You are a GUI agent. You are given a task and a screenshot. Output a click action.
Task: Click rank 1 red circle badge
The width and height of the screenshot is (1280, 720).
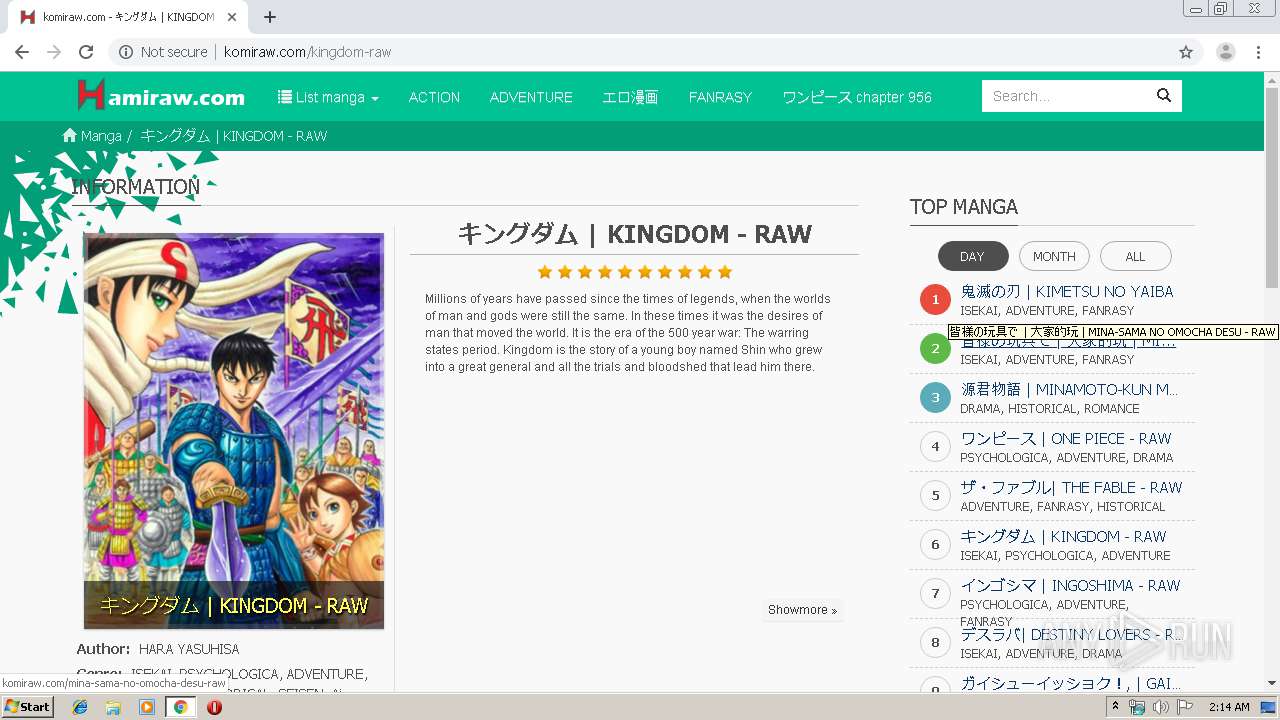click(935, 299)
